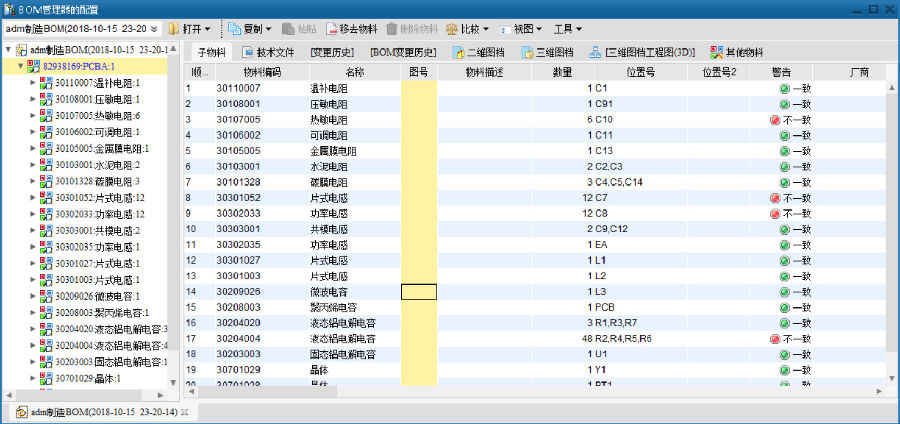Open the [BOM变更历史] tab

[x=402, y=52]
